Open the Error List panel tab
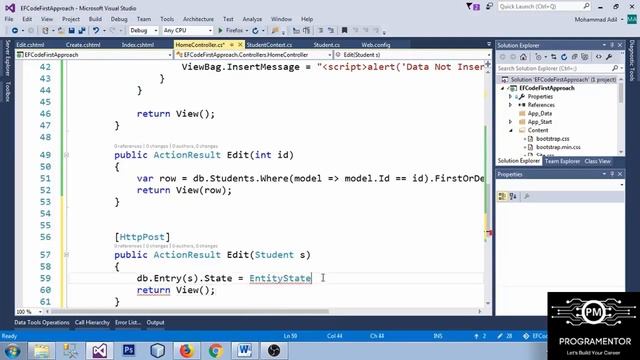The height and width of the screenshot is (360, 640). (x=127, y=322)
